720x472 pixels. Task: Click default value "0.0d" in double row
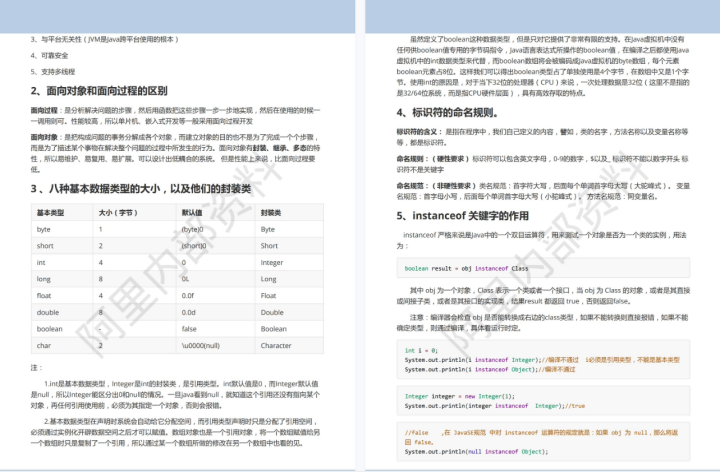click(x=188, y=312)
